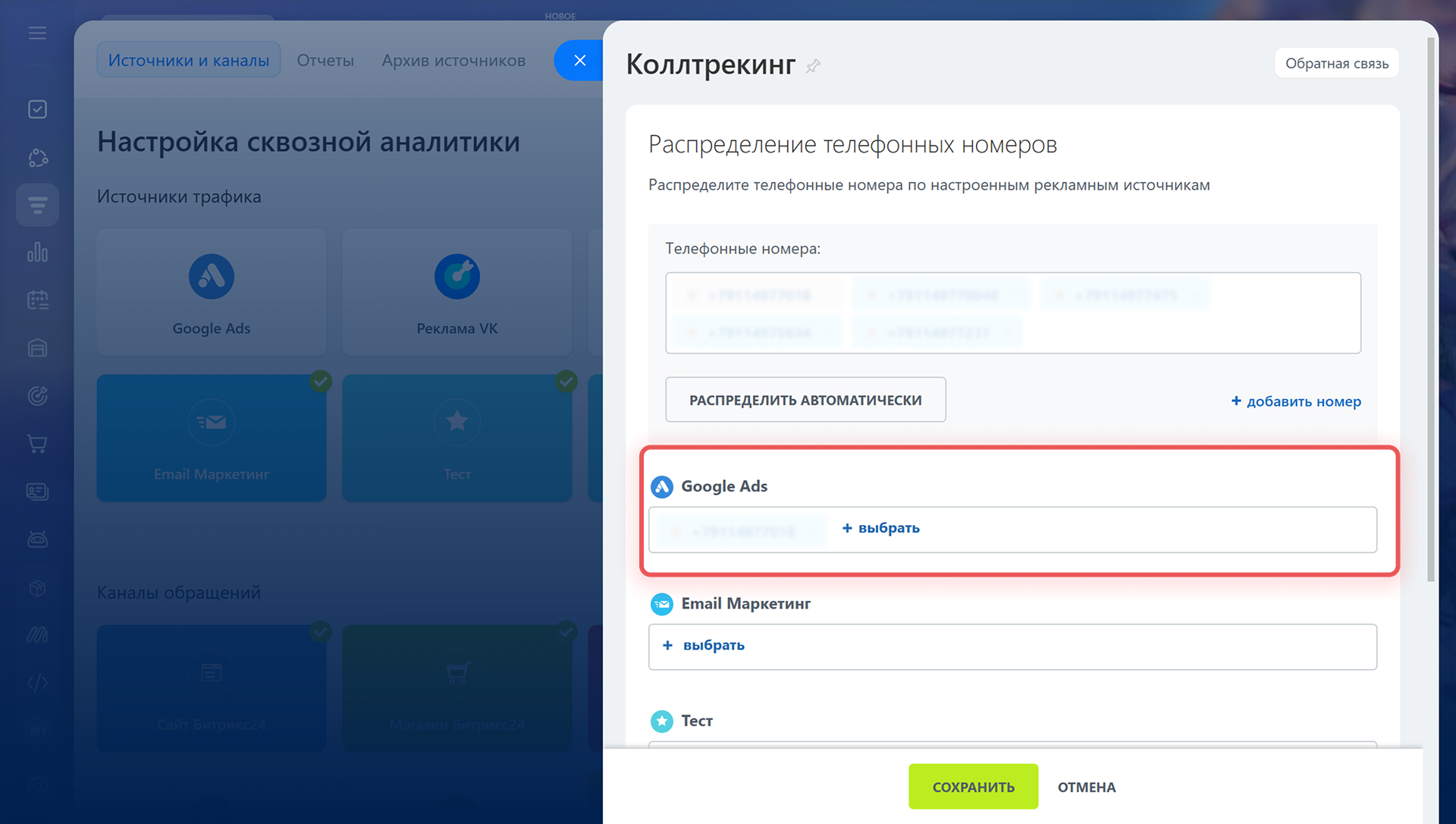This screenshot has width=1456, height=824.
Task: Click the Email Маркетинг phone number field
Action: 1012,647
